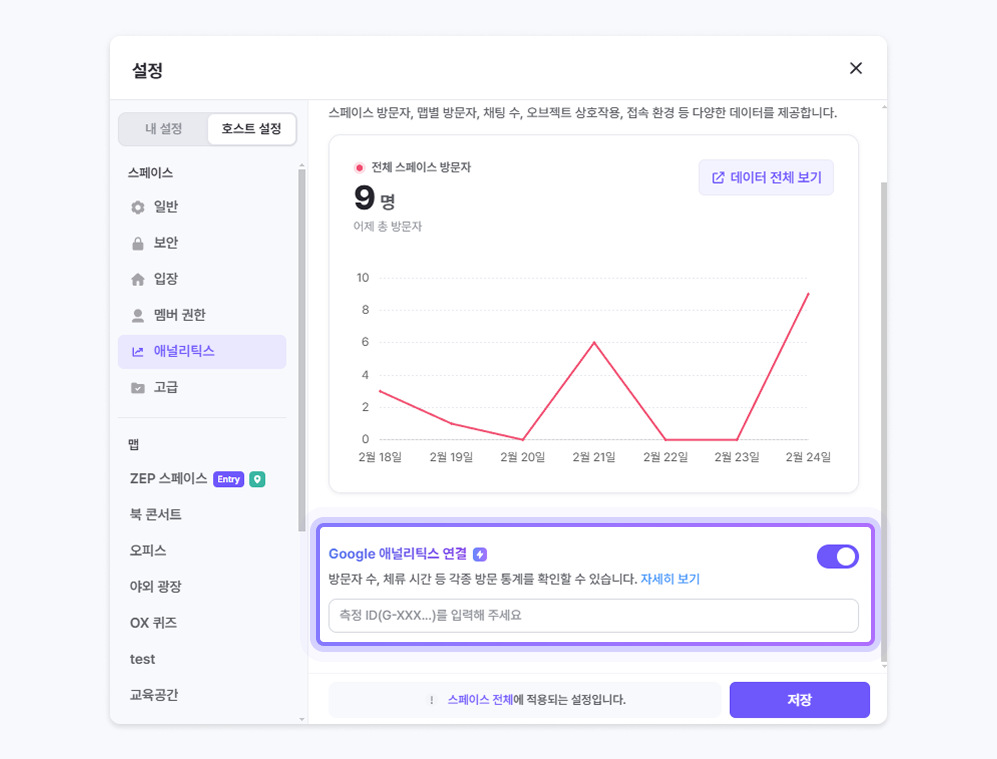Disable the Google 애널리틱스 연결 toggle
This screenshot has height=759, width=997.
tap(837, 556)
